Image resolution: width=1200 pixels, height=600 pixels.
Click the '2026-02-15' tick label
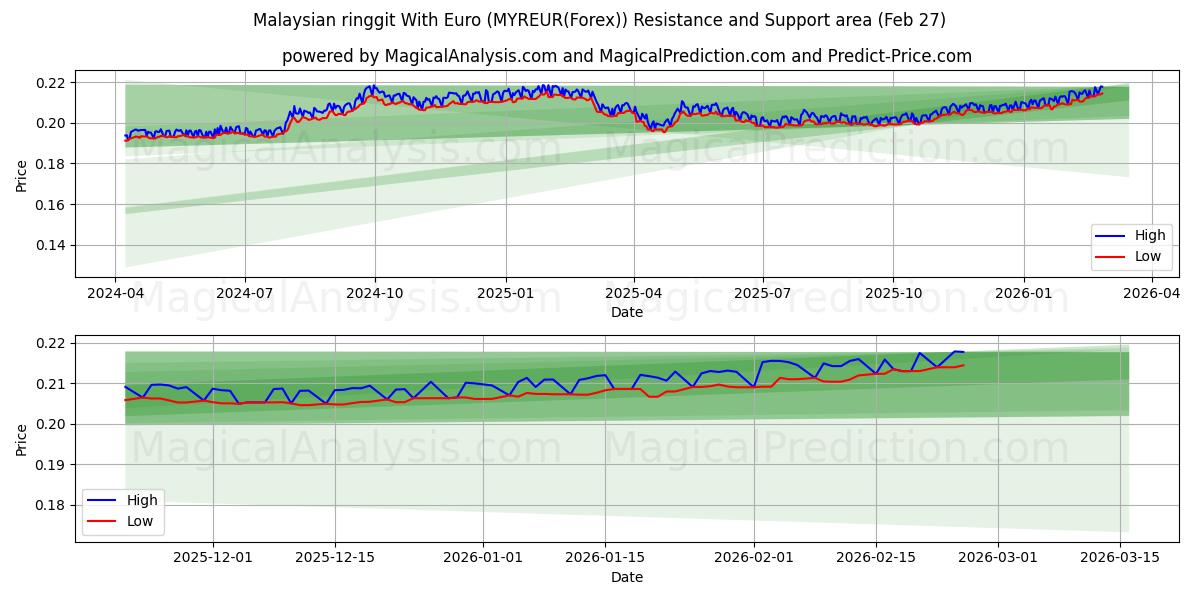875,558
